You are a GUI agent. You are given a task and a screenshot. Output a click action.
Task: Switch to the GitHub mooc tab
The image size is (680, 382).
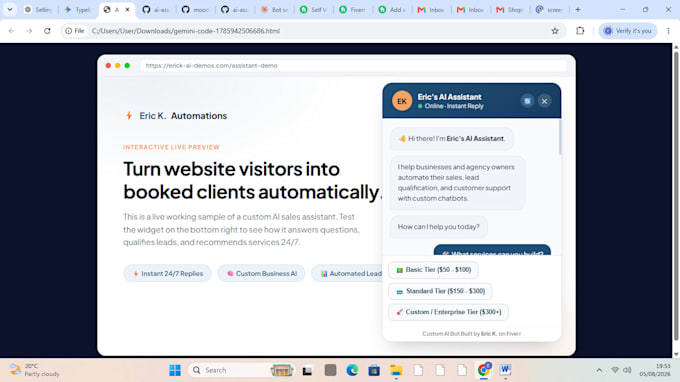pyautogui.click(x=195, y=10)
